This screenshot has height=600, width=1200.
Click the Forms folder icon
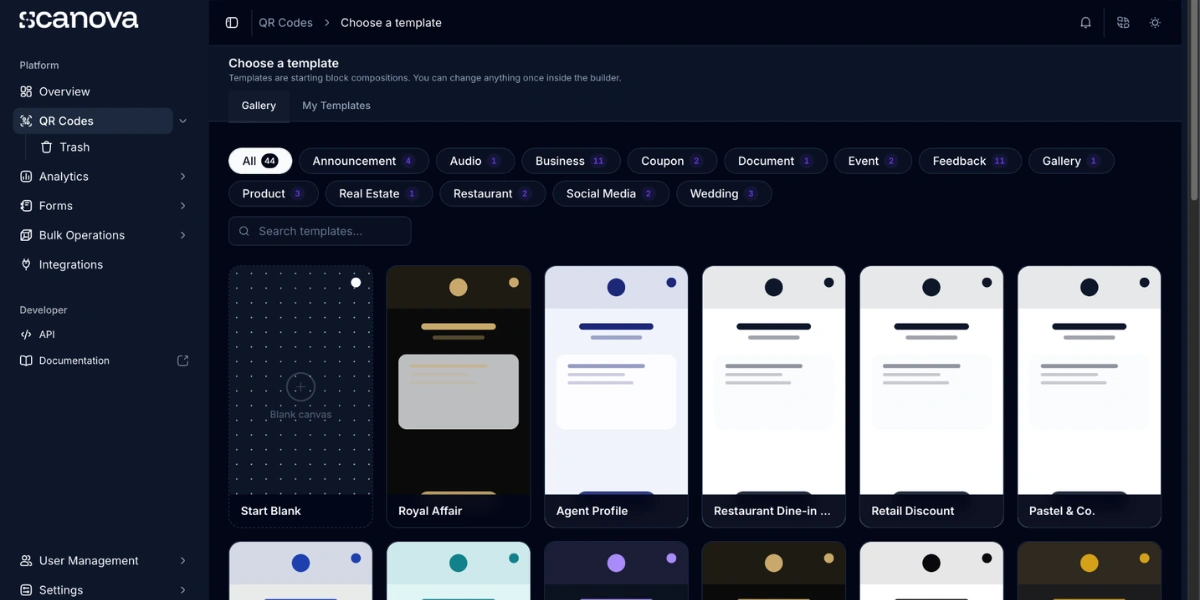click(x=26, y=206)
